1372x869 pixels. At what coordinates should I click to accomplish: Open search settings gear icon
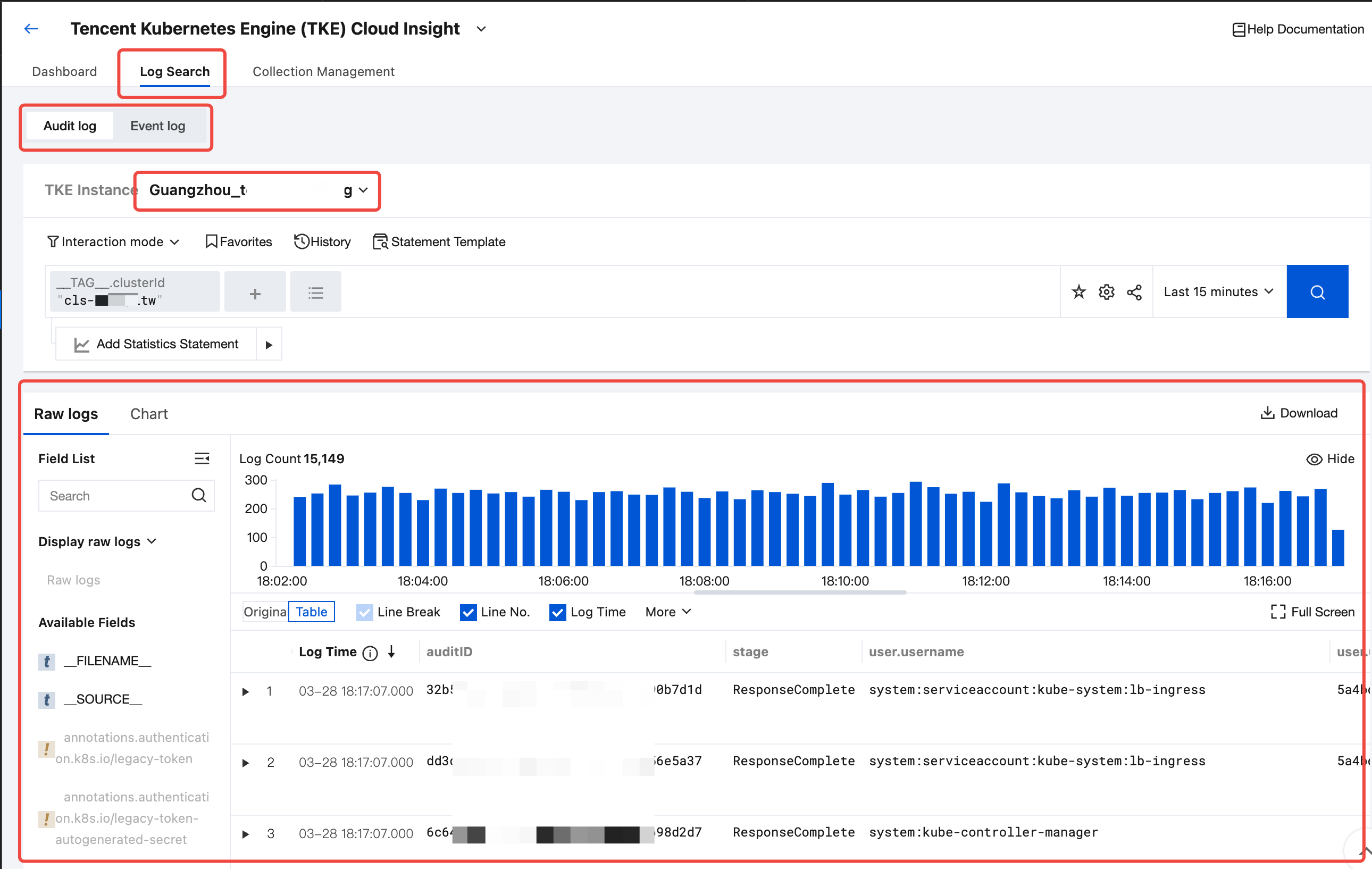pos(1106,292)
